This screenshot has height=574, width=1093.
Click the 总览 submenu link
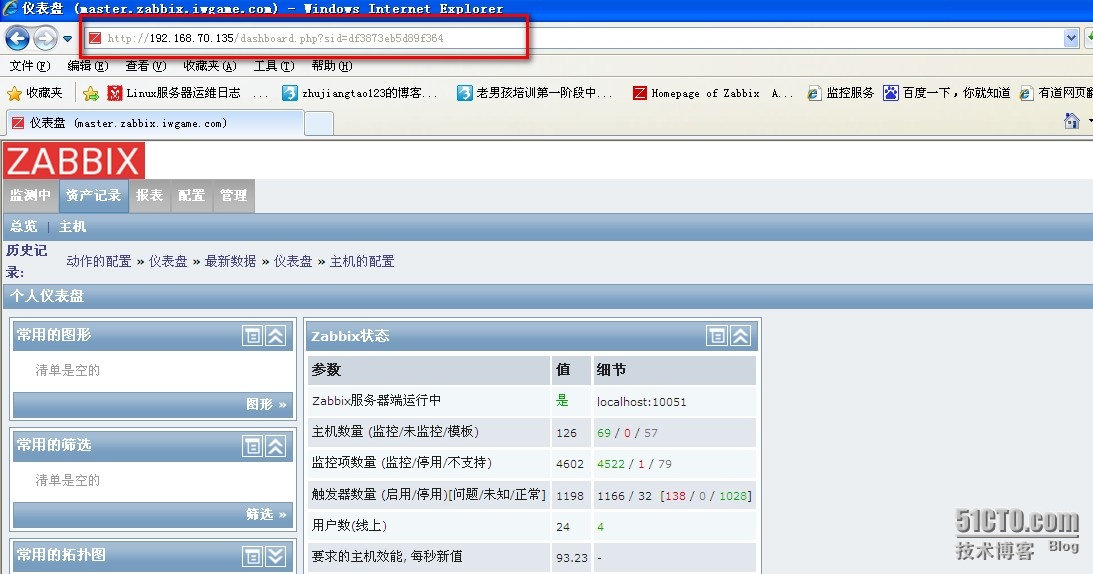pos(23,226)
